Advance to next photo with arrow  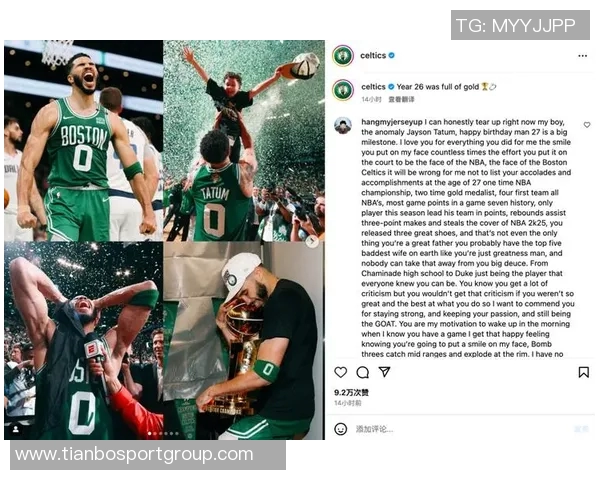[x=312, y=241]
